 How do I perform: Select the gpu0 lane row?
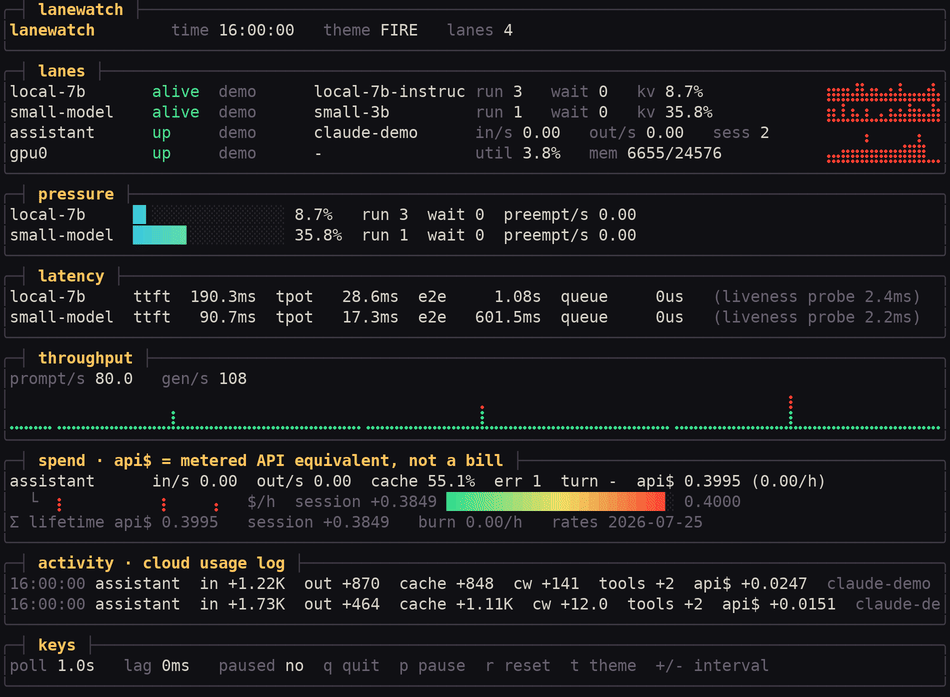(474, 153)
